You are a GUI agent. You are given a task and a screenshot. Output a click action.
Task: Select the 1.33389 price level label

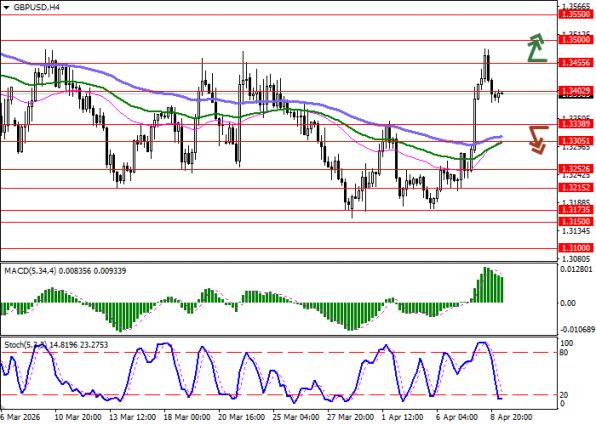[576, 124]
